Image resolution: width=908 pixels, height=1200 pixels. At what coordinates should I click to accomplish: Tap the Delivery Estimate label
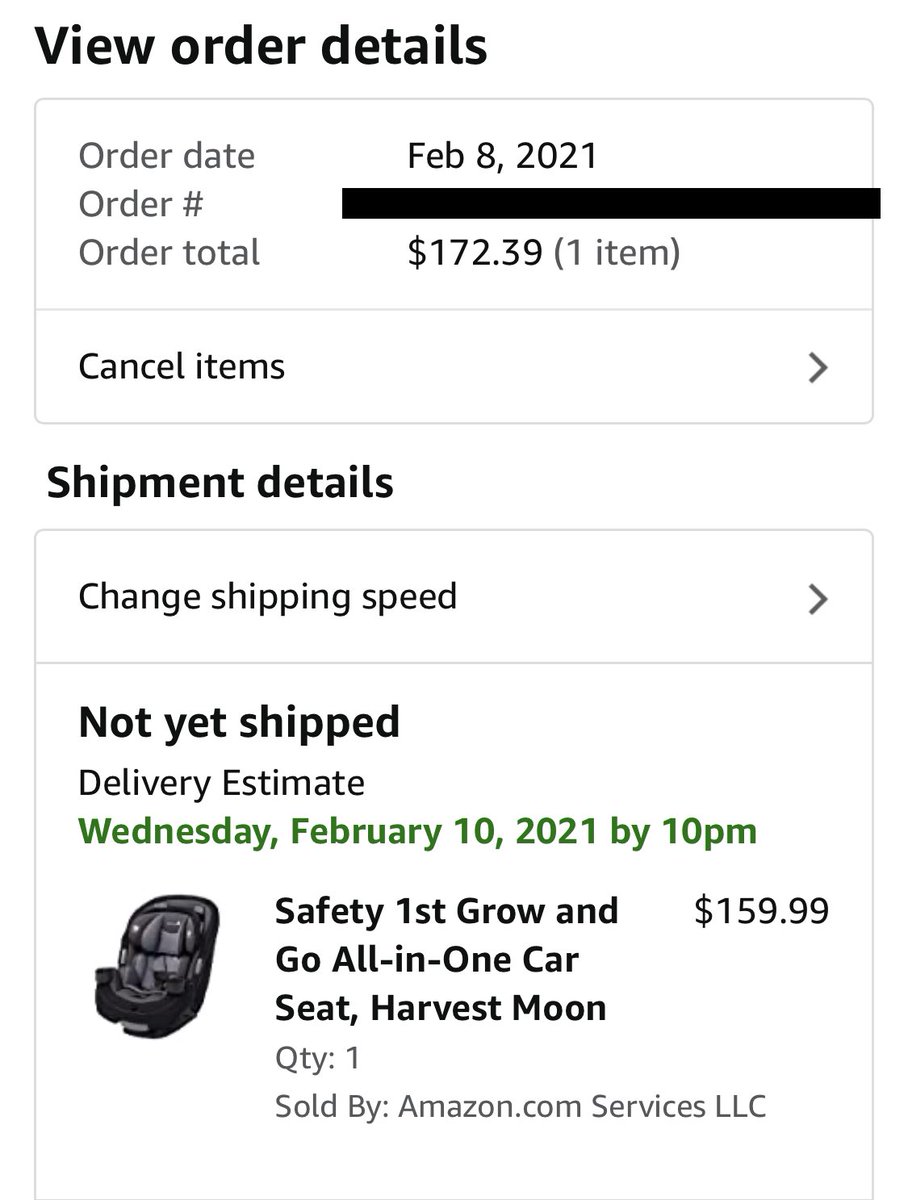click(x=221, y=783)
